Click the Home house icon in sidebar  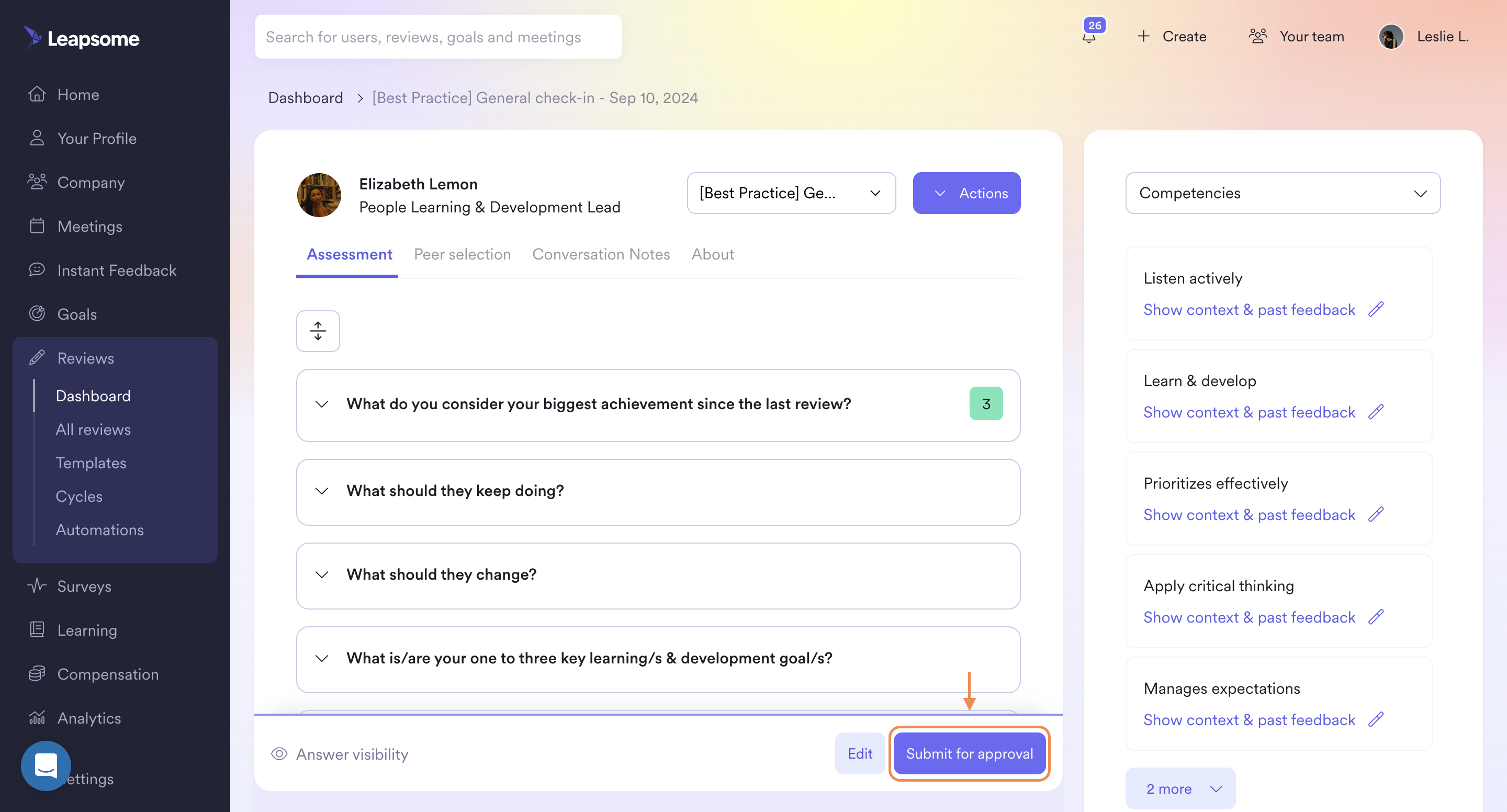[37, 94]
